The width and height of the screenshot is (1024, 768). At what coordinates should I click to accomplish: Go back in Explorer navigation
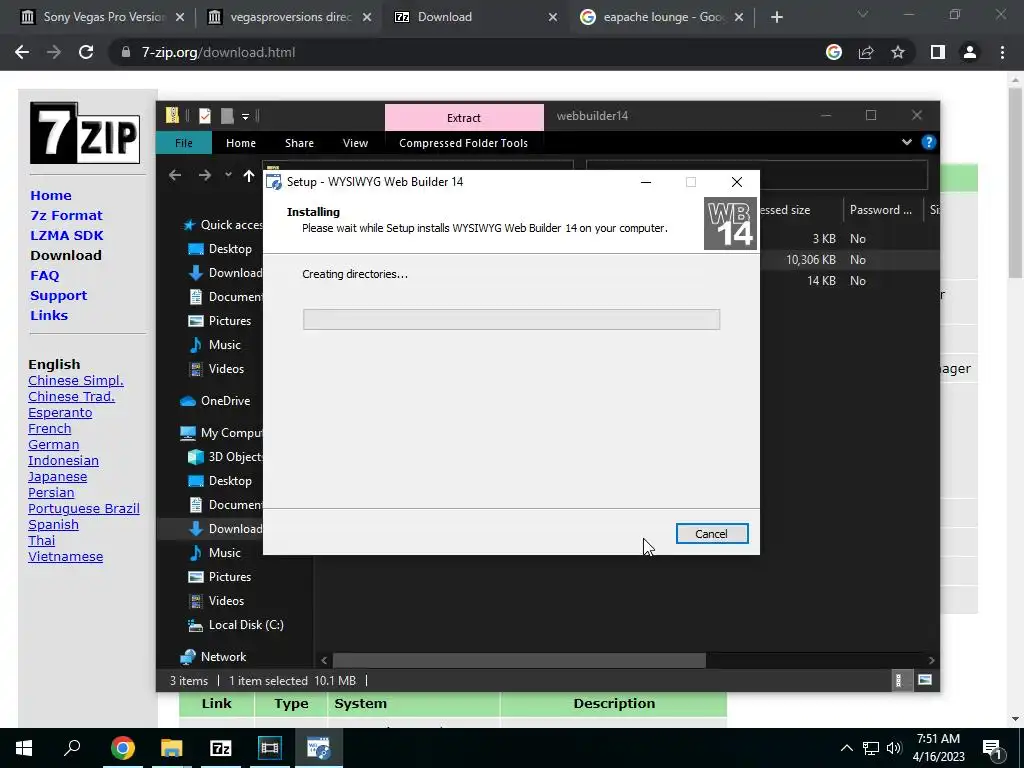click(x=174, y=175)
